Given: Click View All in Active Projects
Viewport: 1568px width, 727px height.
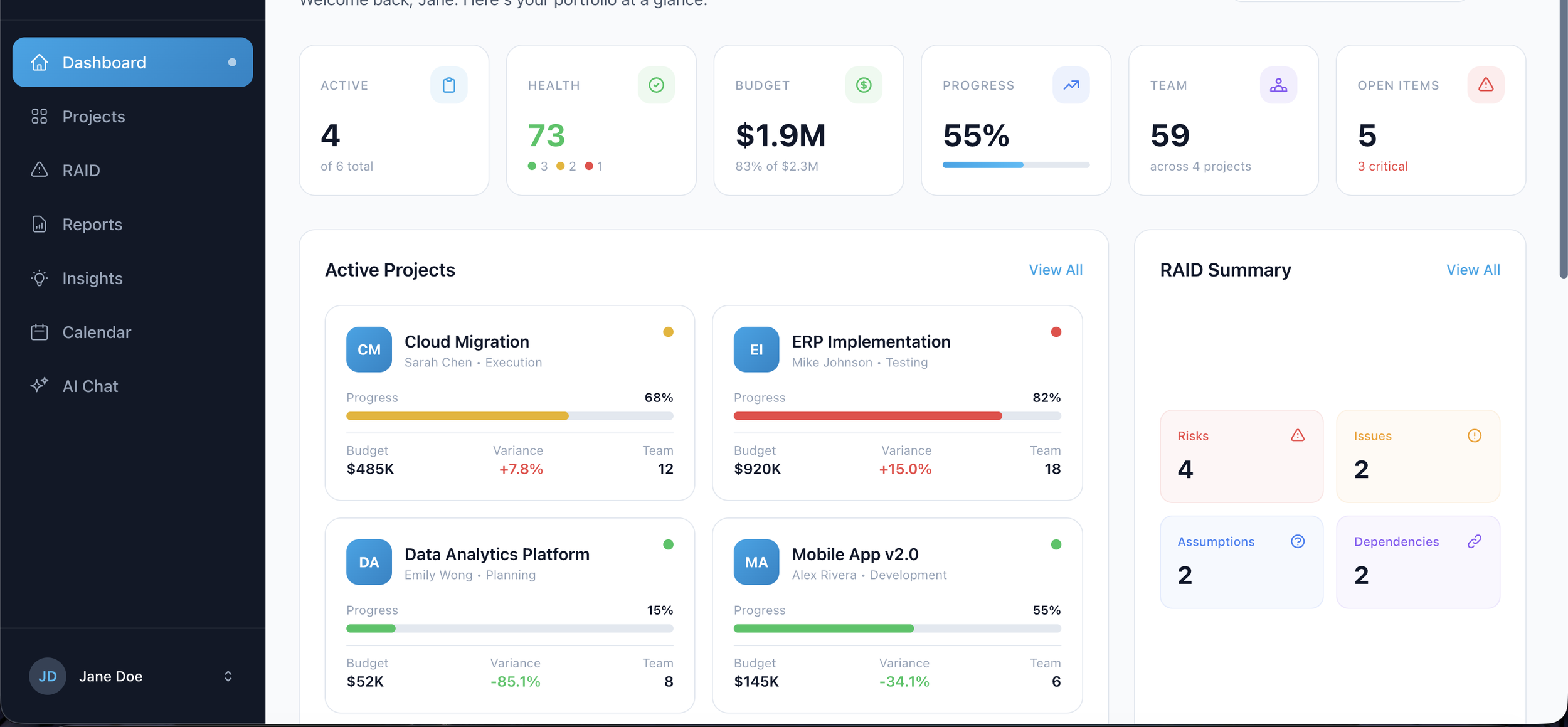Looking at the screenshot, I should [x=1056, y=270].
